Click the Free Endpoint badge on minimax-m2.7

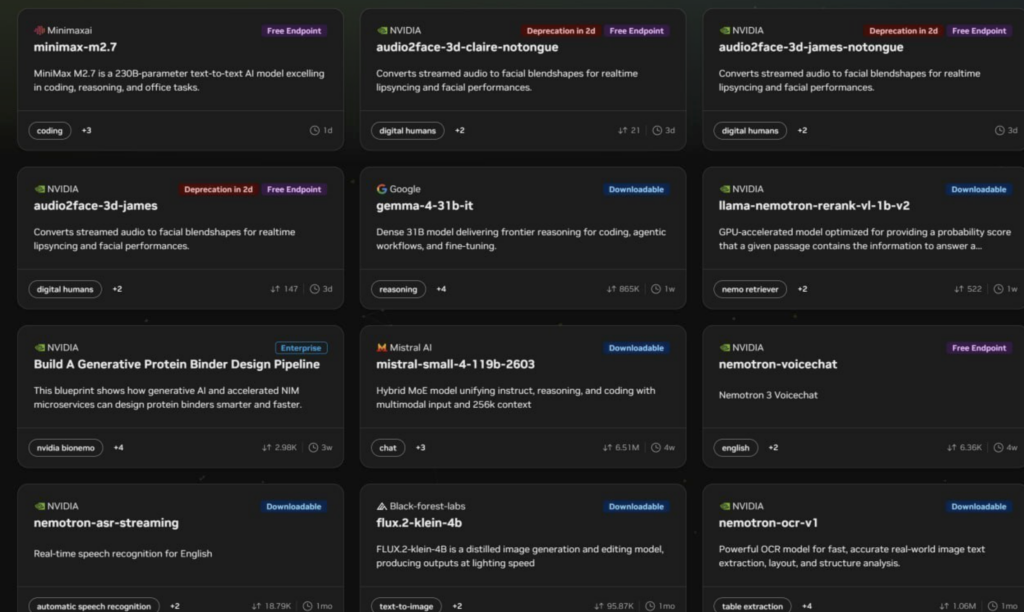pyautogui.click(x=294, y=31)
